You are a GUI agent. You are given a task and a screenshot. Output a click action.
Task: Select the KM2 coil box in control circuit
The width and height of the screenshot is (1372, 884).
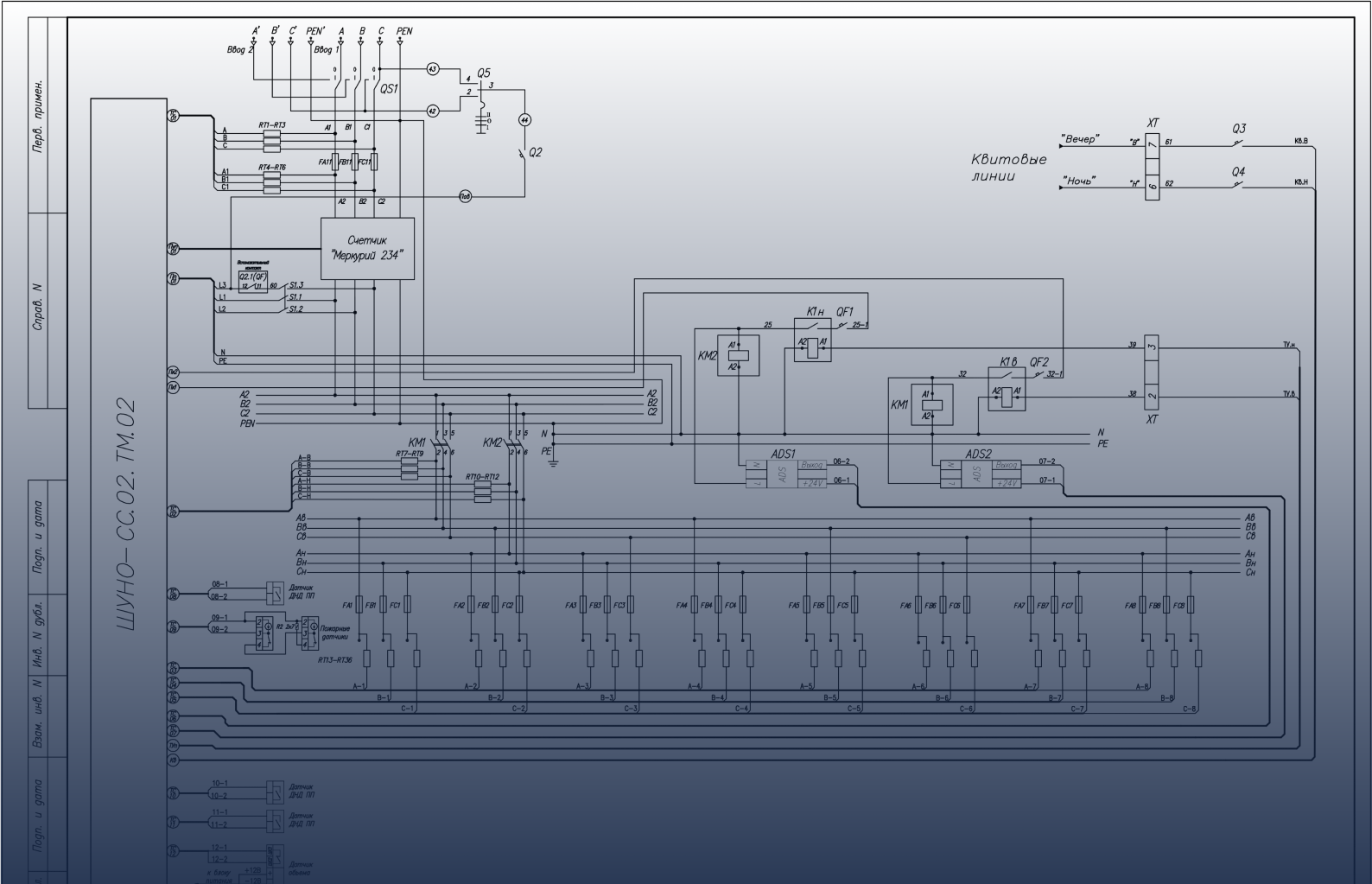click(x=739, y=355)
